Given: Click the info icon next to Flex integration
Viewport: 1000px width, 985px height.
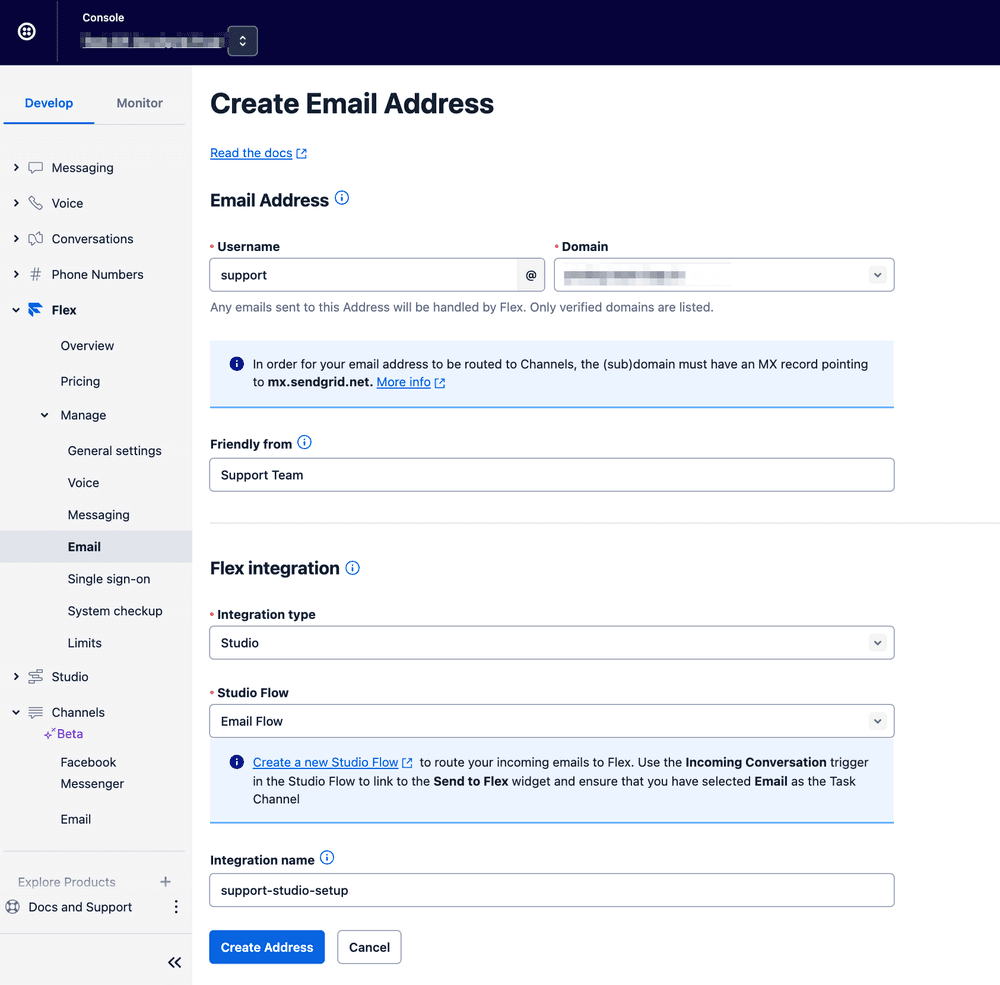Looking at the screenshot, I should point(351,568).
